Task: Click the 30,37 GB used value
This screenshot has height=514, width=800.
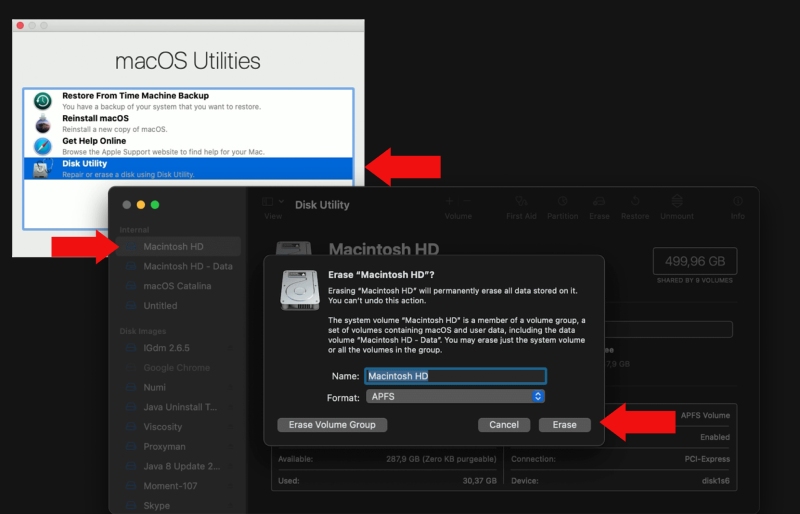Action: coord(480,481)
